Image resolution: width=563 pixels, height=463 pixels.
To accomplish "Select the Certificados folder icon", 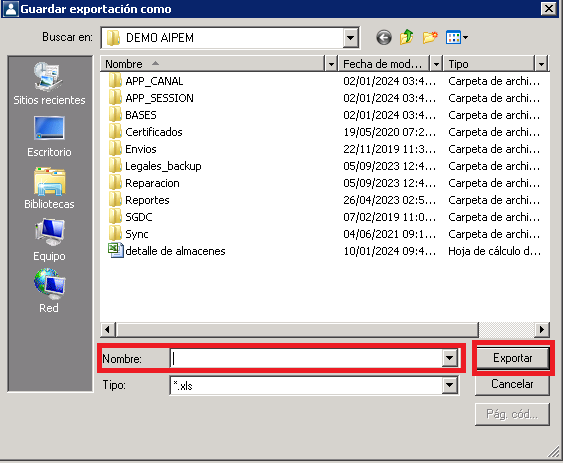I will (x=115, y=131).
